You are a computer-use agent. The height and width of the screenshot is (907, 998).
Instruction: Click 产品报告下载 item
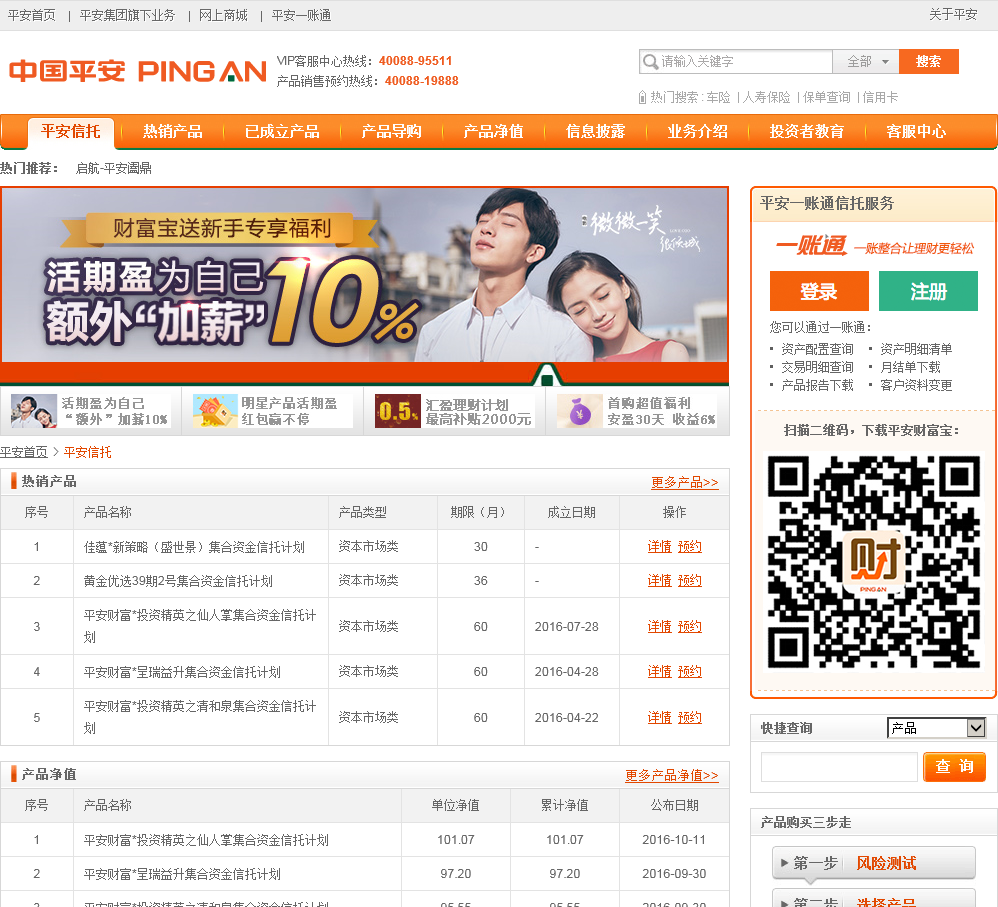coord(817,385)
